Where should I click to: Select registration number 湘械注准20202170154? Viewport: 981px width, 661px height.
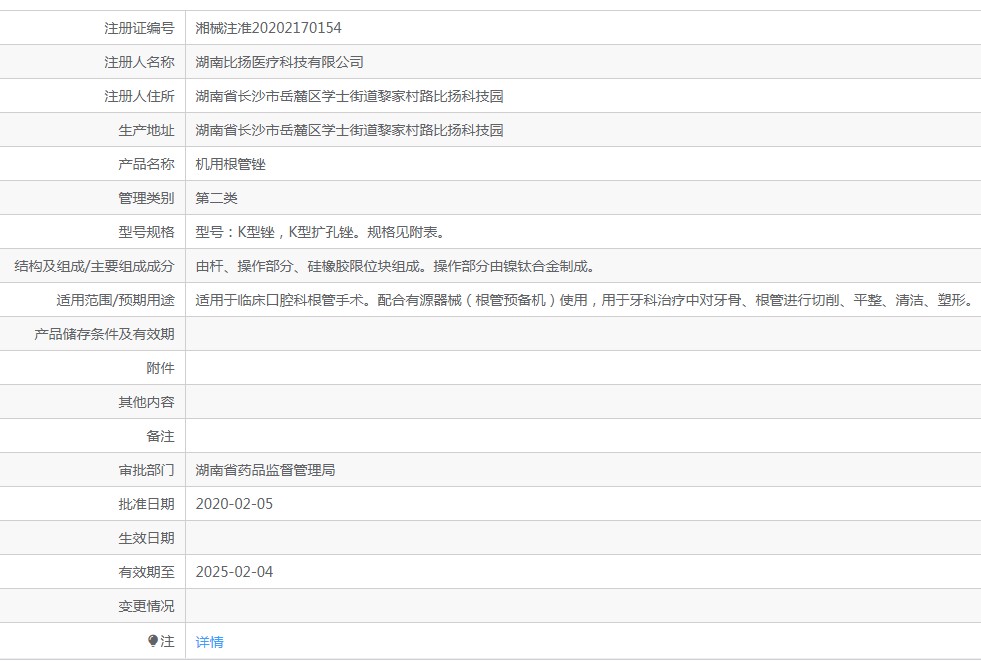268,28
